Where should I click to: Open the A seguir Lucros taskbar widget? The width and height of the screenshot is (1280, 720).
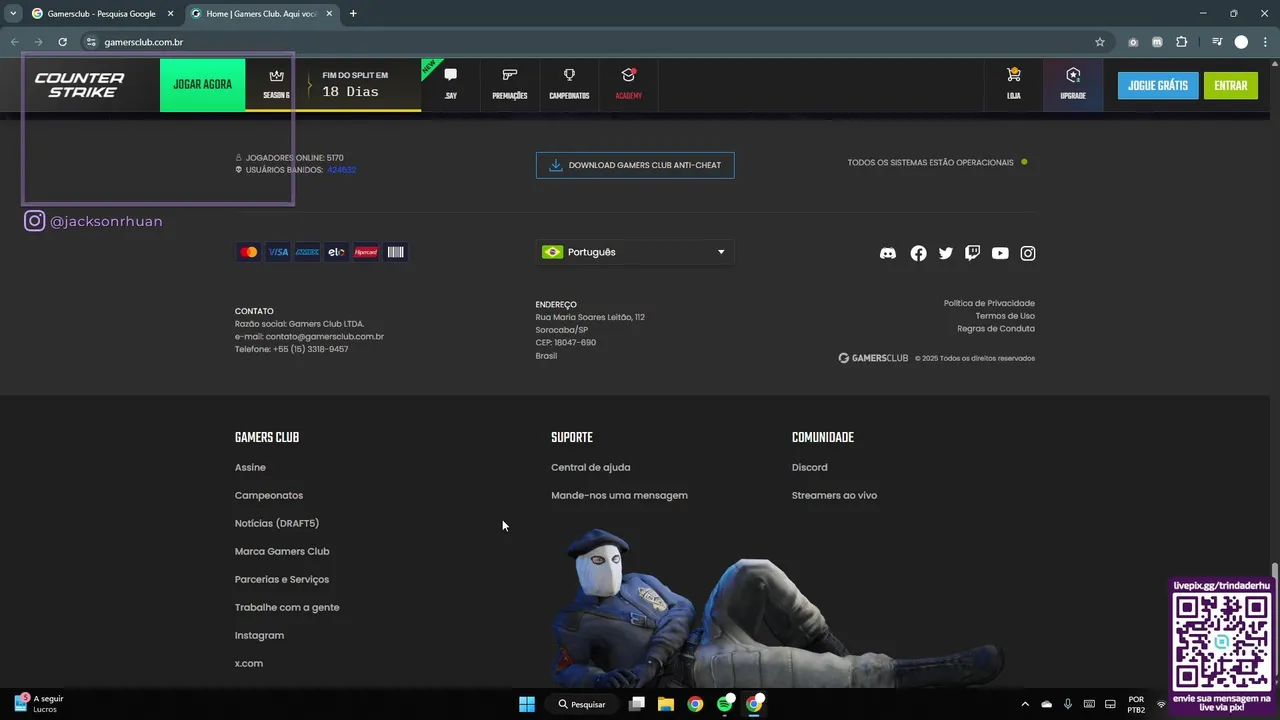[39, 704]
